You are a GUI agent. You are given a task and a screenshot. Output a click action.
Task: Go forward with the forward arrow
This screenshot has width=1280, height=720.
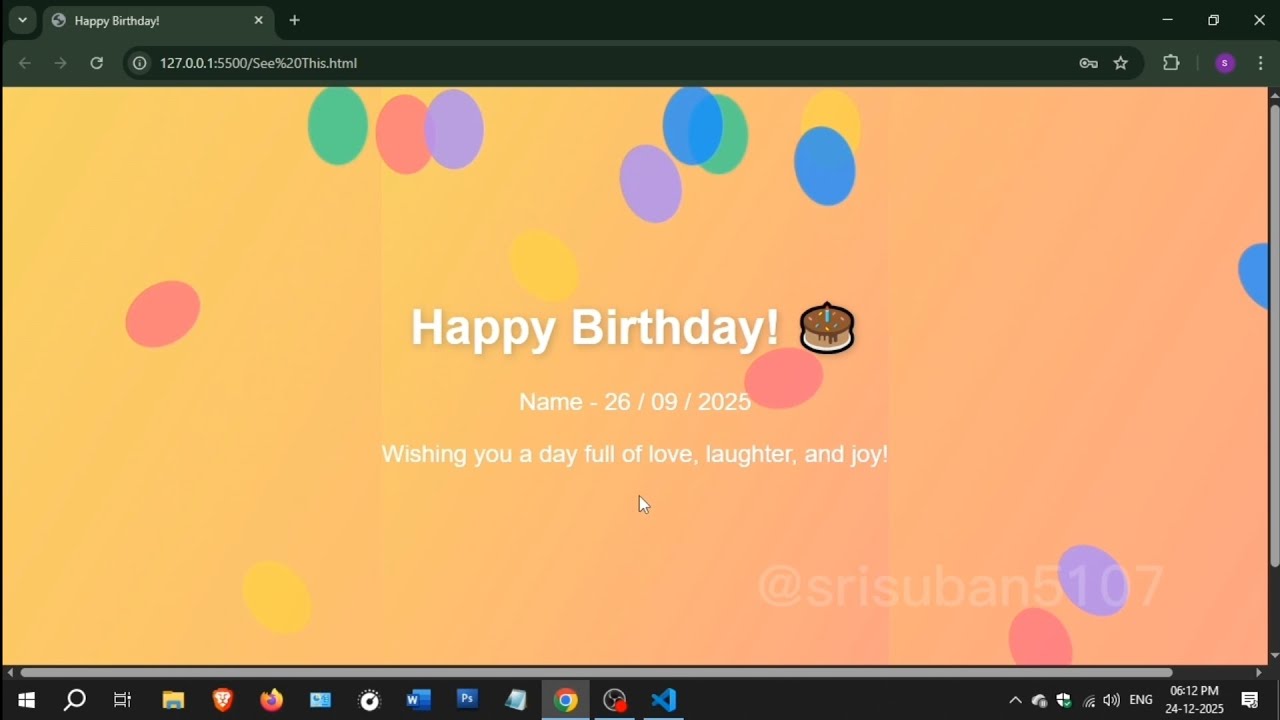[61, 63]
